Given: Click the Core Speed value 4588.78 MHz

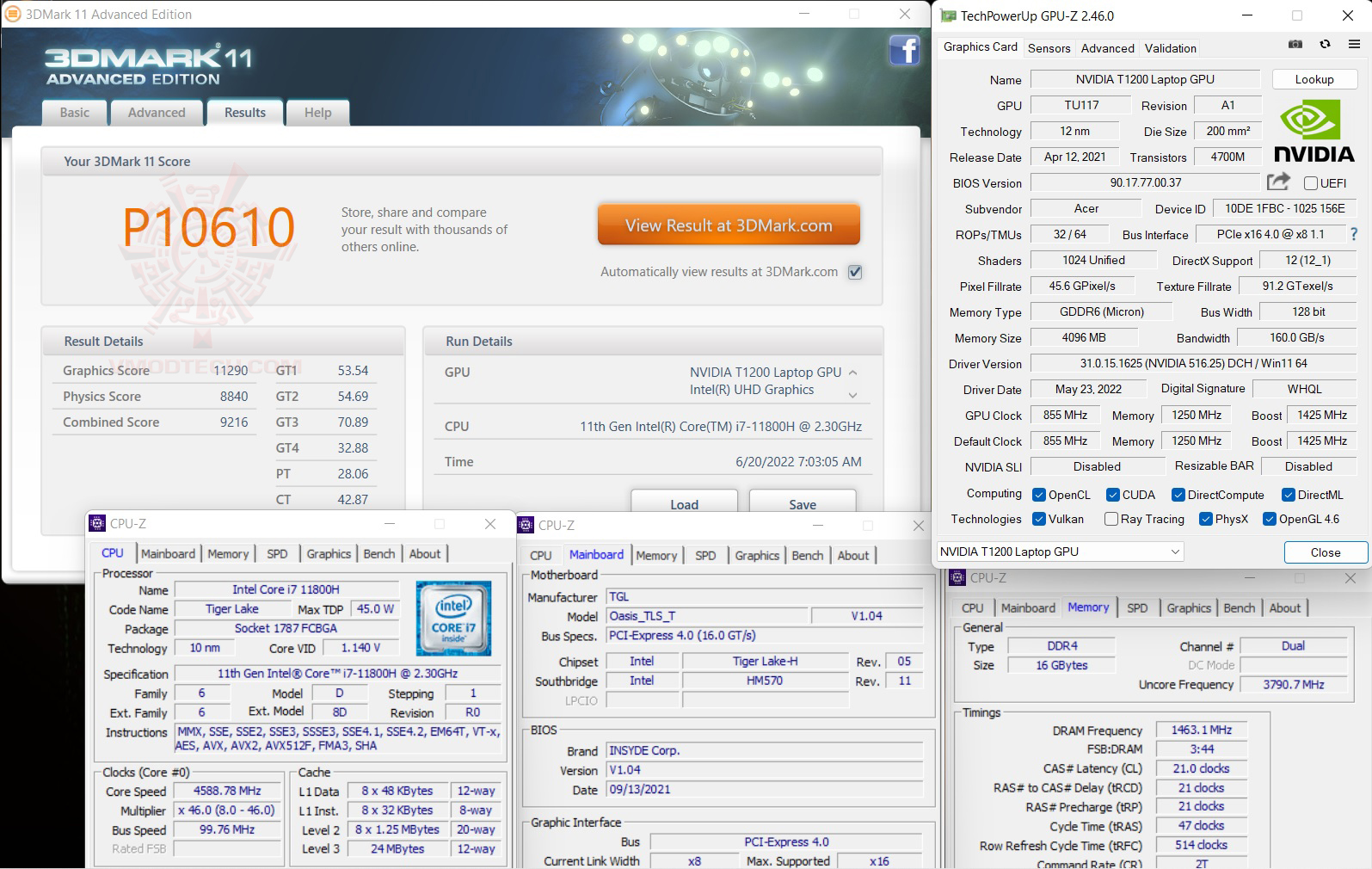Looking at the screenshot, I should (x=227, y=791).
